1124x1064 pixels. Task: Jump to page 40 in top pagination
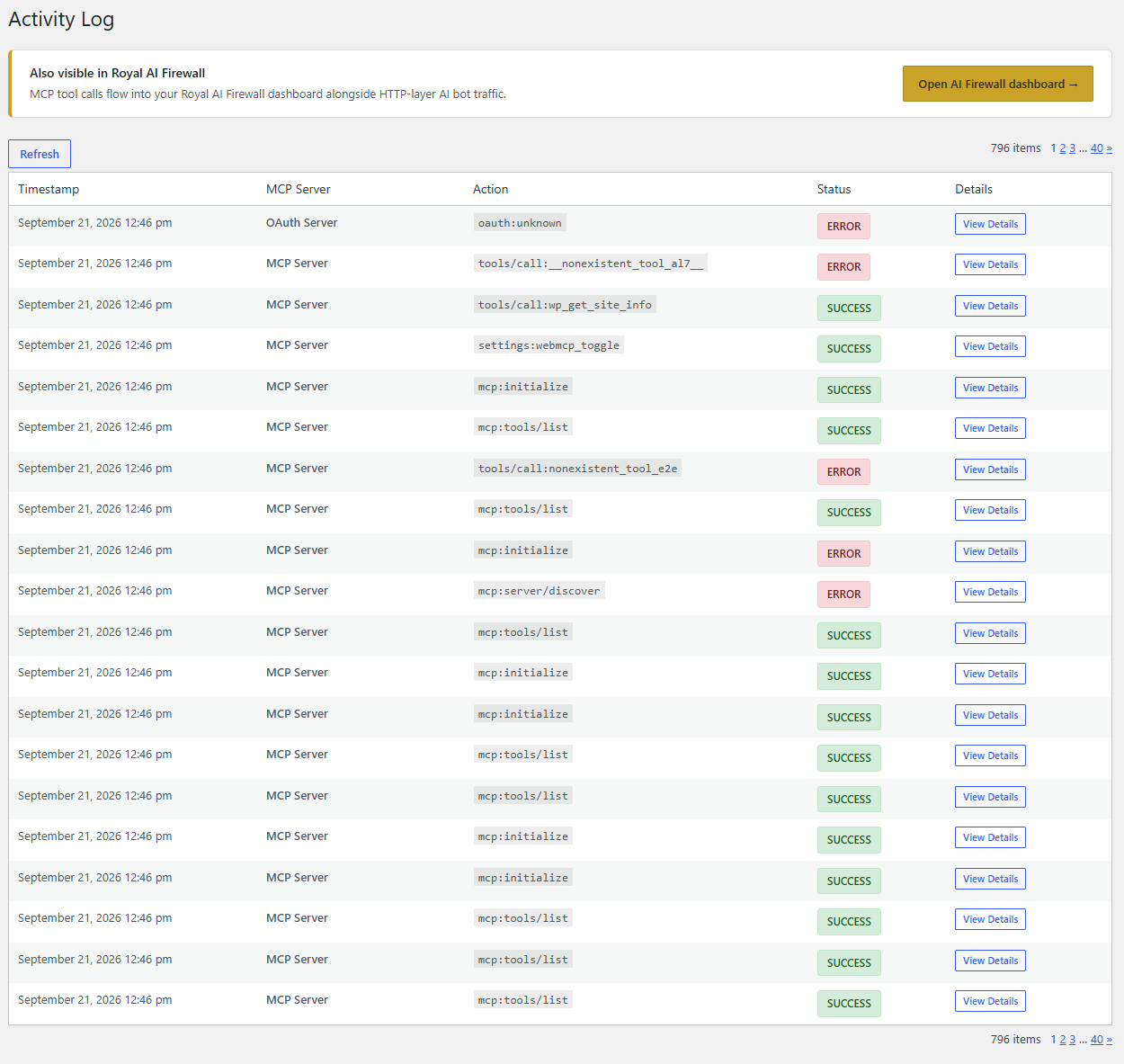tap(1097, 148)
